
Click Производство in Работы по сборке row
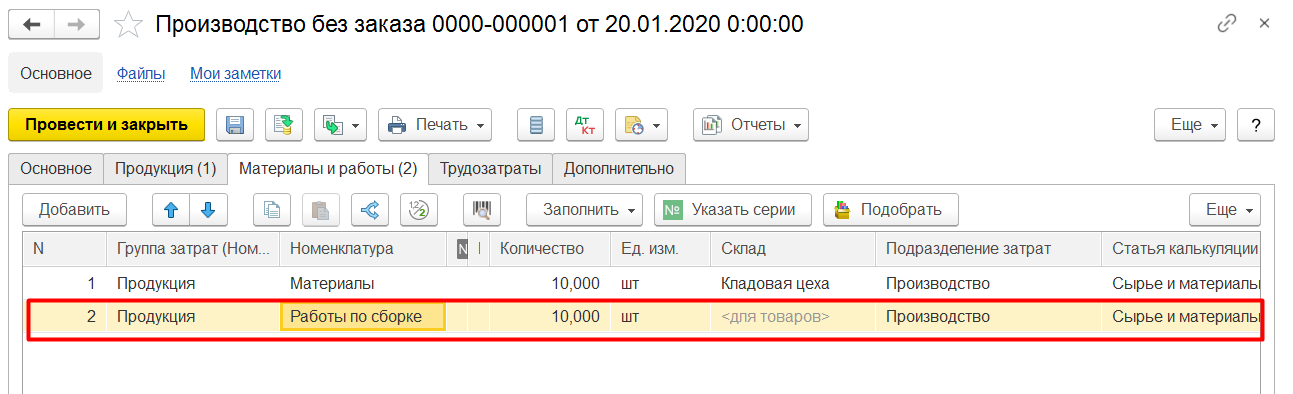point(988,317)
